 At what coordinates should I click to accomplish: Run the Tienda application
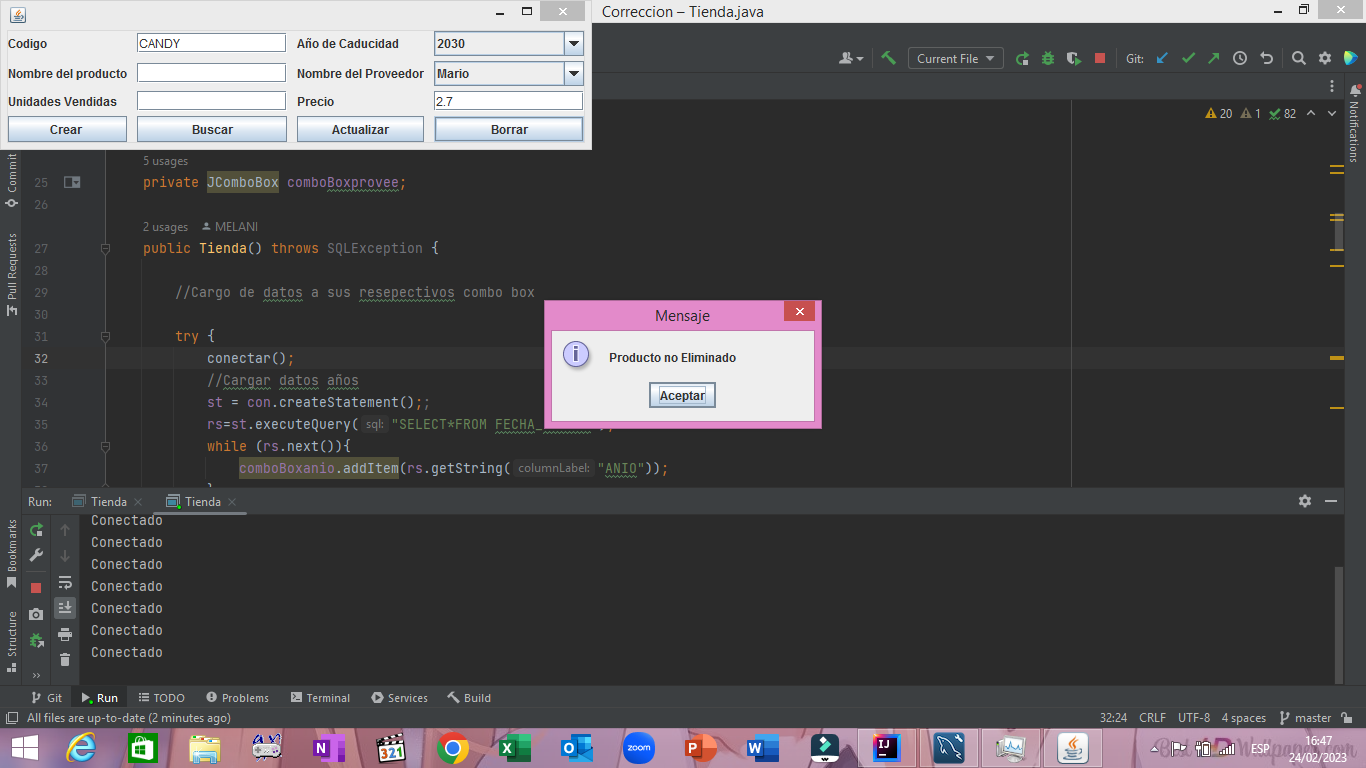[x=1022, y=58]
